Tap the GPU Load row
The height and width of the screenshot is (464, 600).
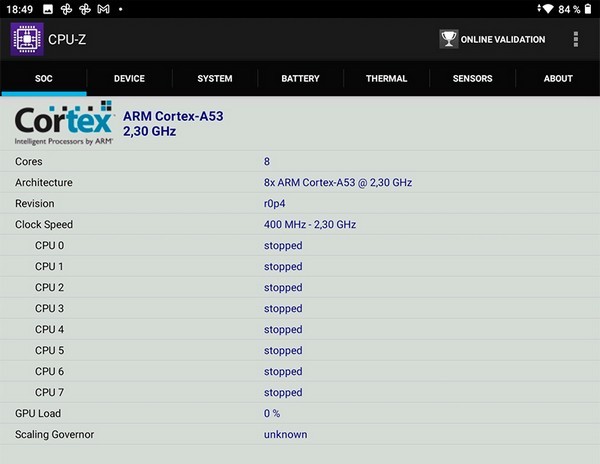coord(300,414)
